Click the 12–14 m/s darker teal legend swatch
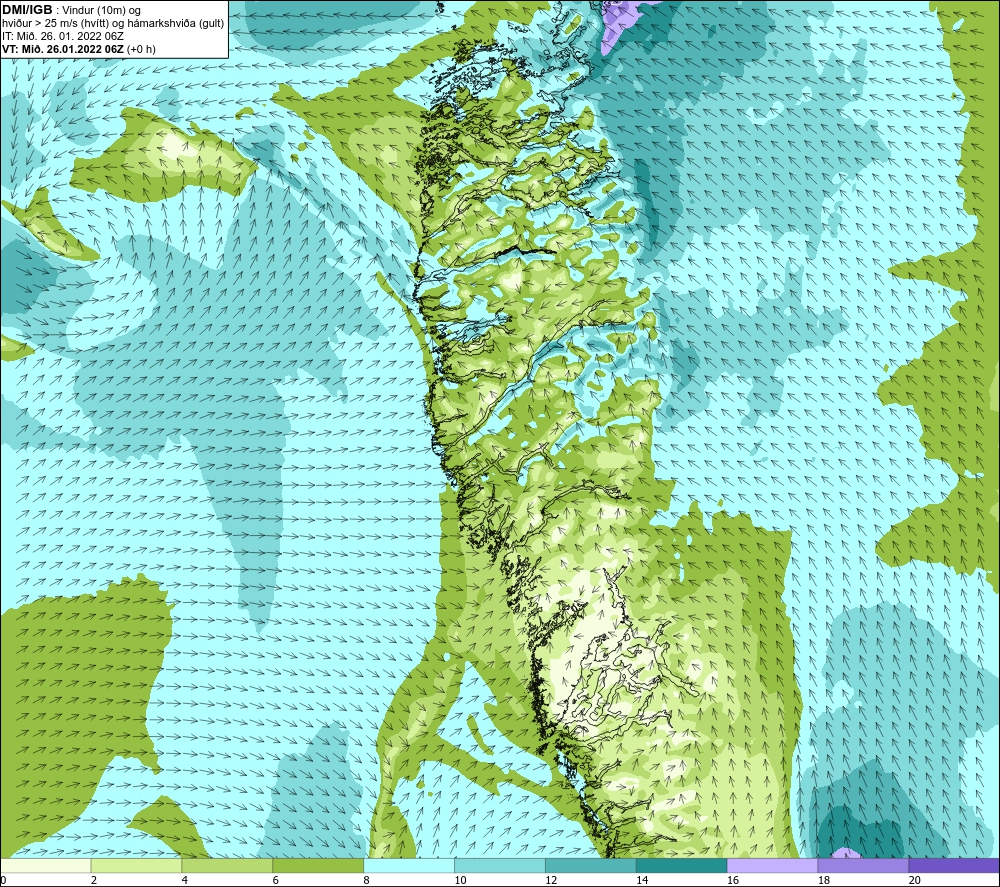 pyautogui.click(x=591, y=865)
